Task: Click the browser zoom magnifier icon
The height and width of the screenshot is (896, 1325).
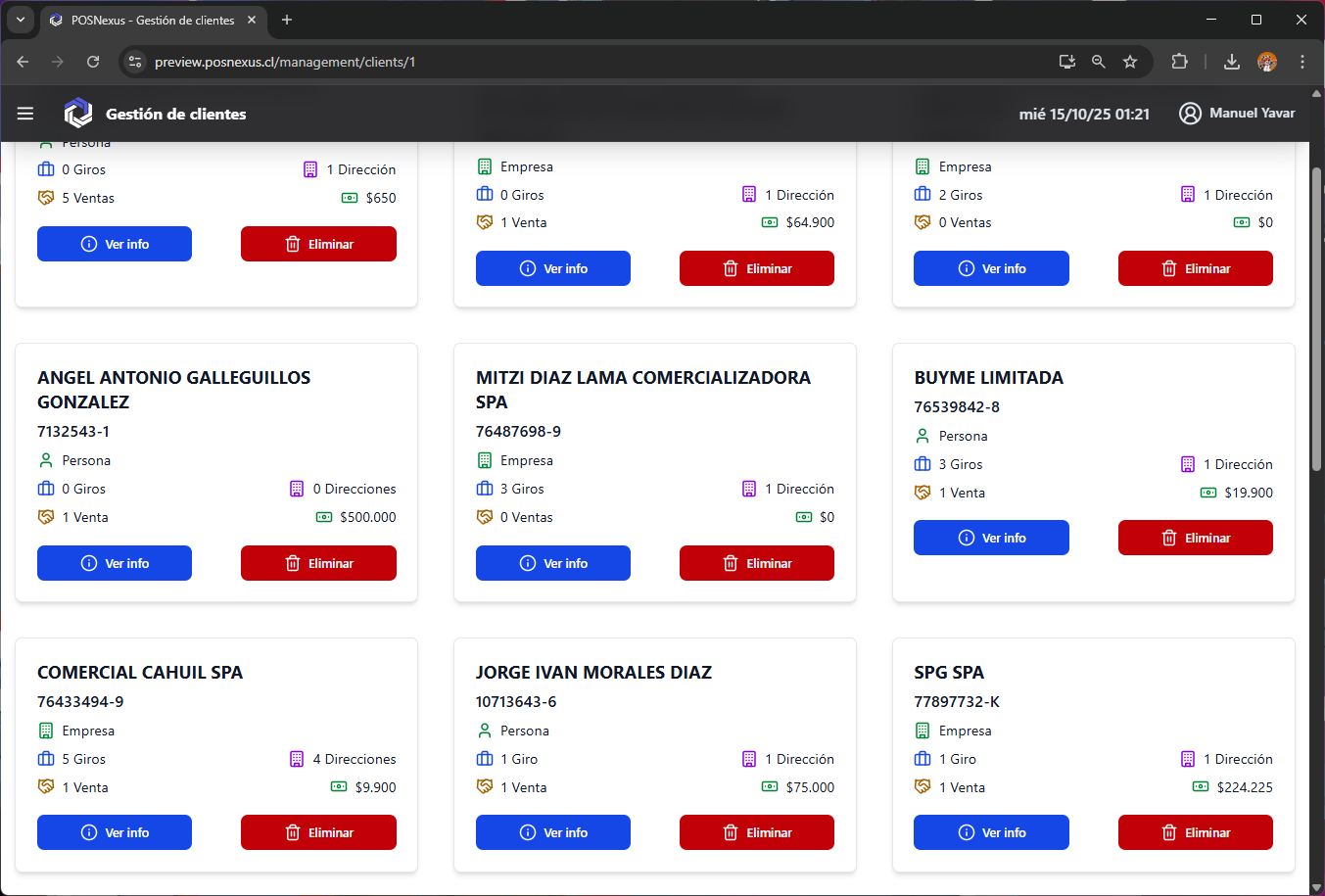Action: tap(1099, 62)
